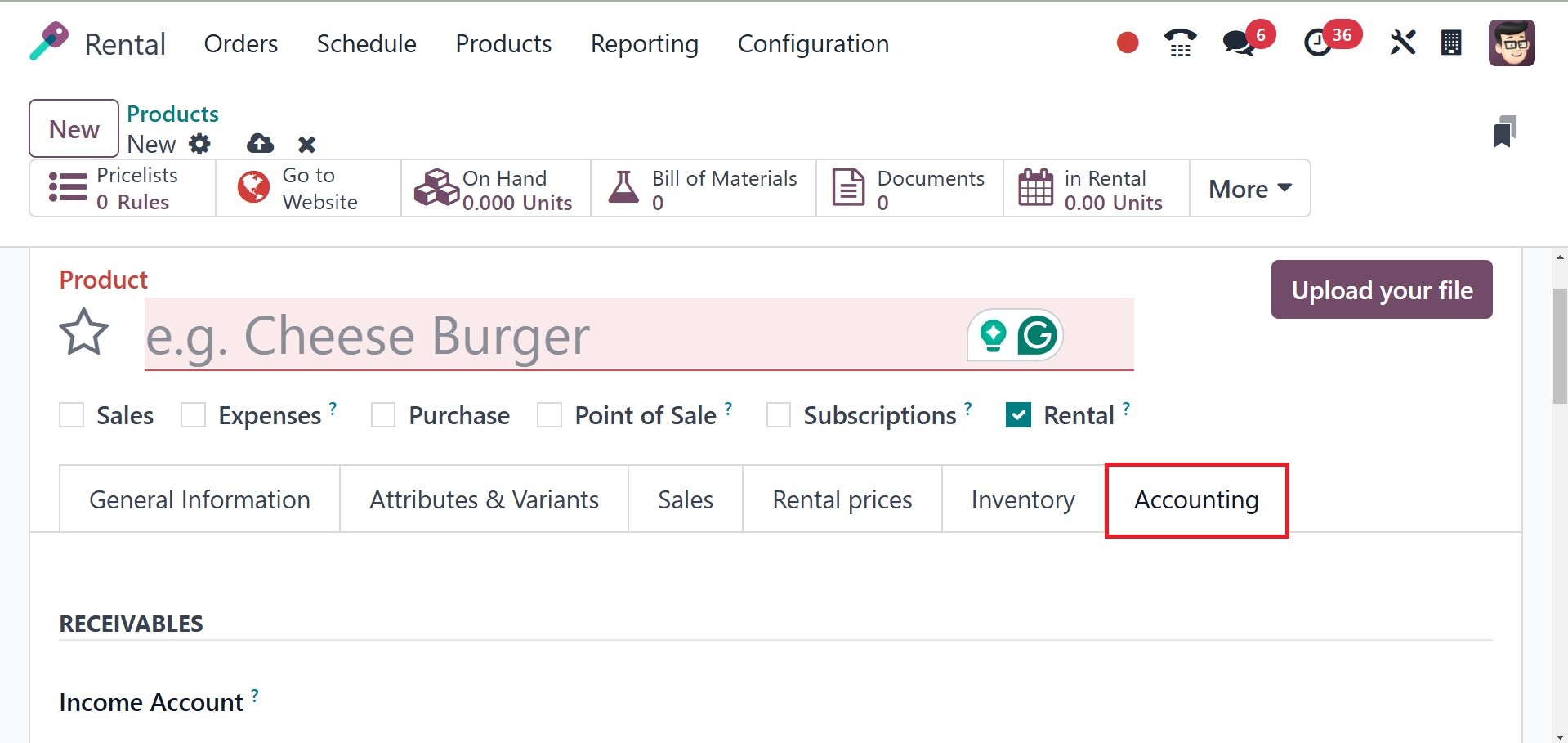Viewport: 1568px width, 743px height.
Task: Mark product as favorite with star icon
Action: [x=83, y=332]
